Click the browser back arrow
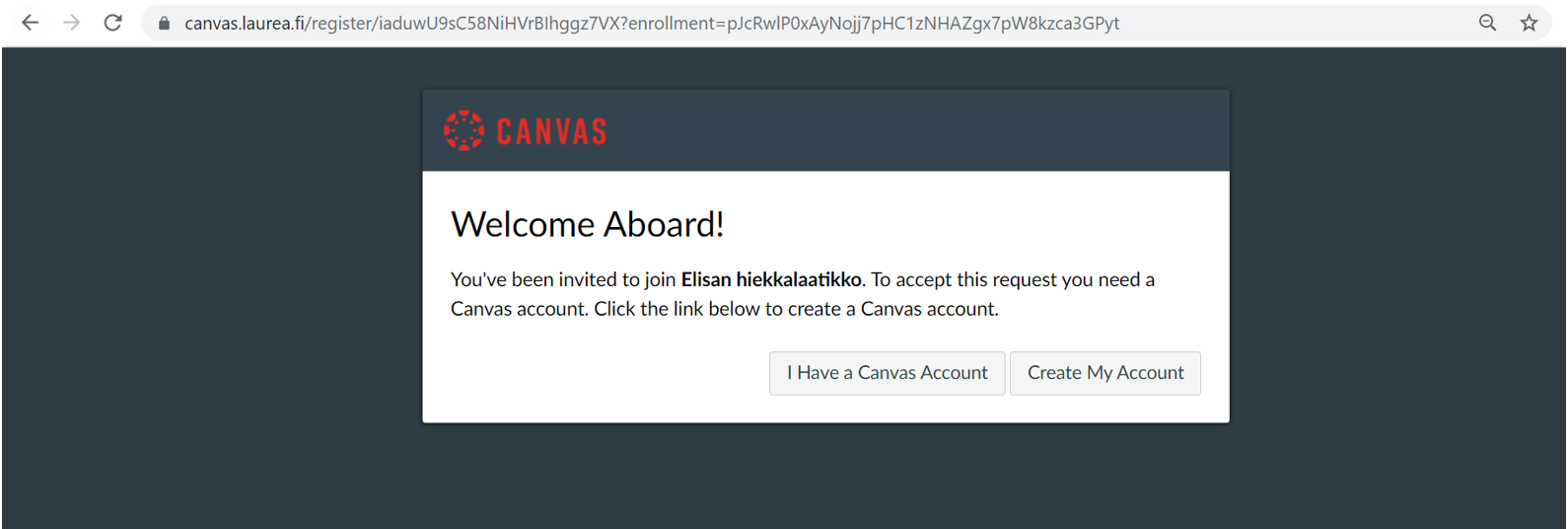 click(x=31, y=23)
